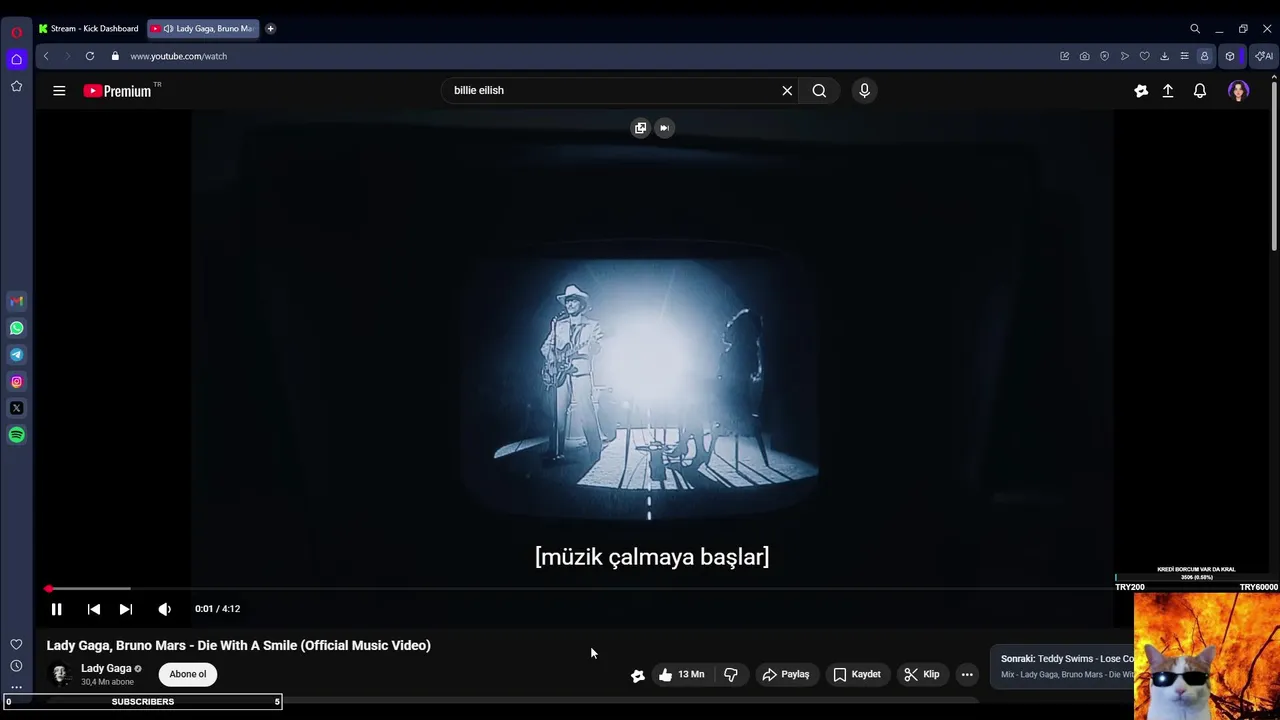Open the 'Sonraki: Teddy Swims' next card
The width and height of the screenshot is (1280, 720).
[1063, 666]
